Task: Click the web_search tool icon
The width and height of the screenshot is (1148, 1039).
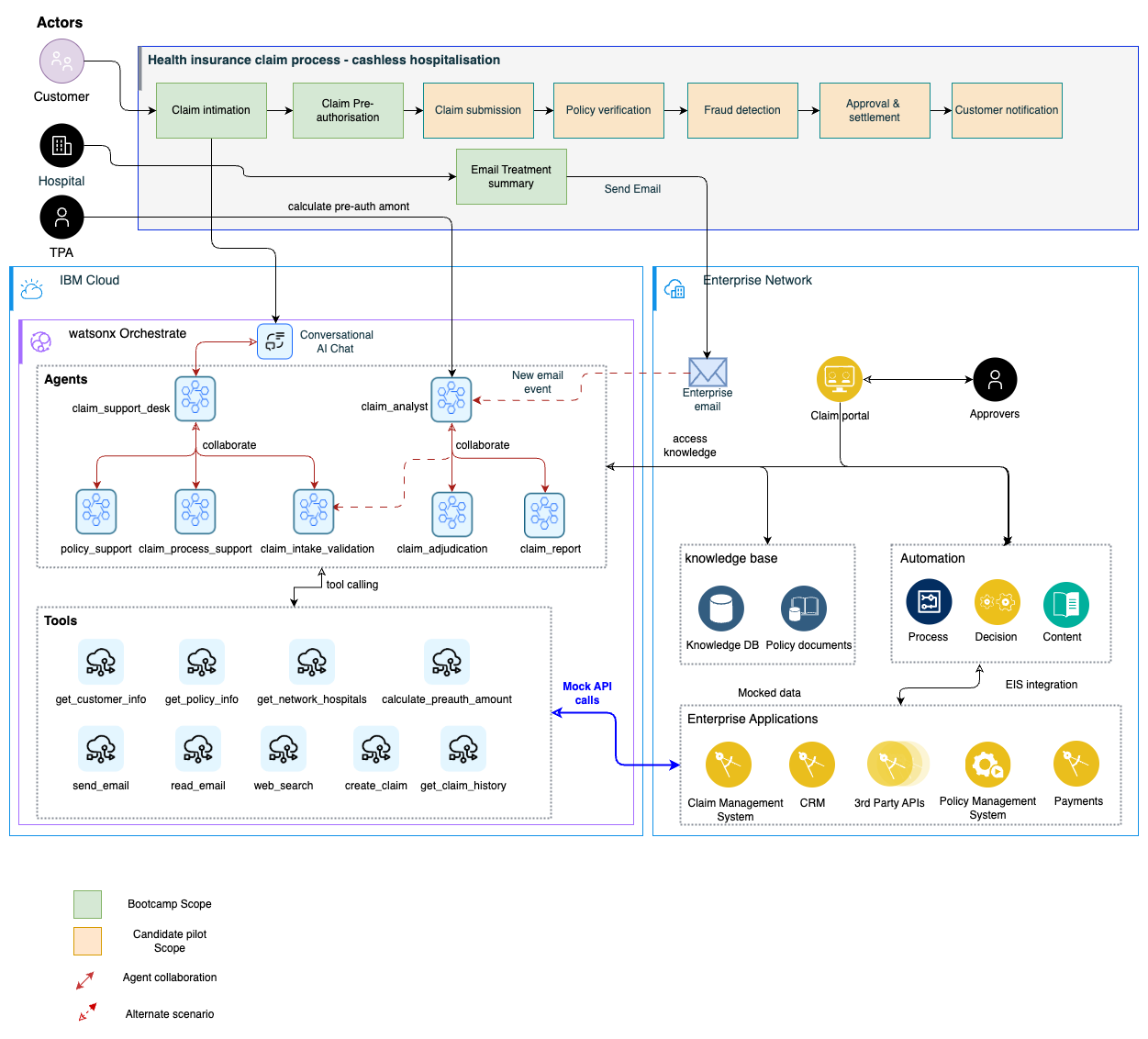Action: click(x=284, y=749)
